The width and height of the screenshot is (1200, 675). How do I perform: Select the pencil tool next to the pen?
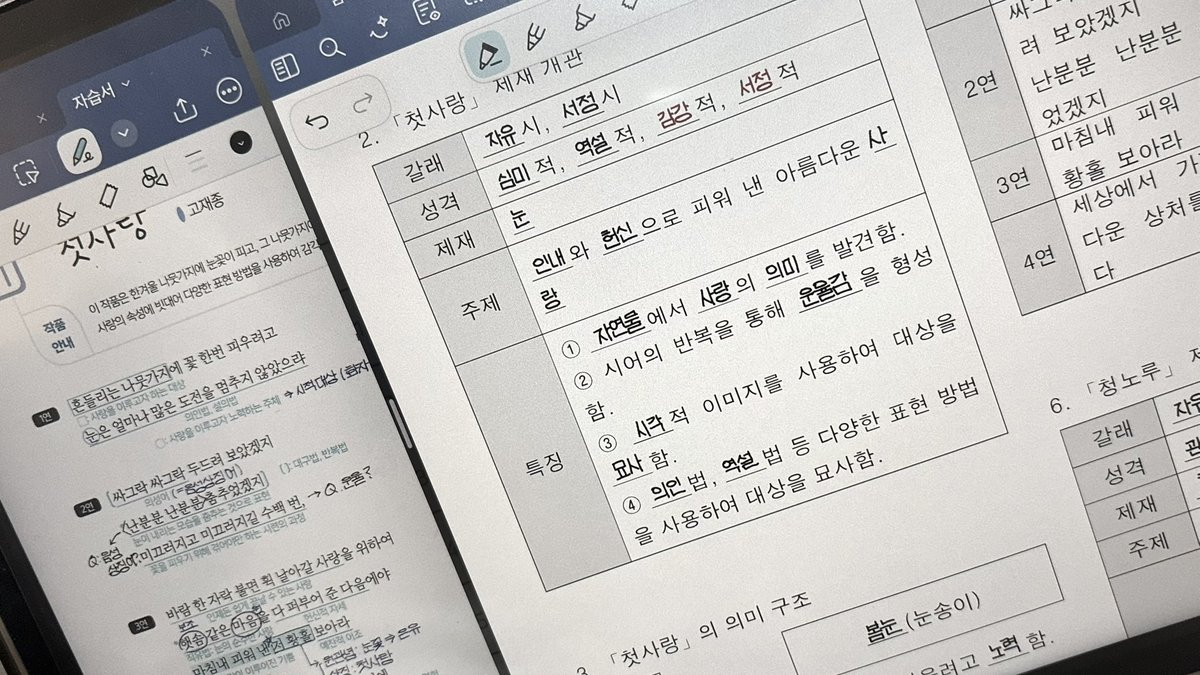click(x=536, y=36)
